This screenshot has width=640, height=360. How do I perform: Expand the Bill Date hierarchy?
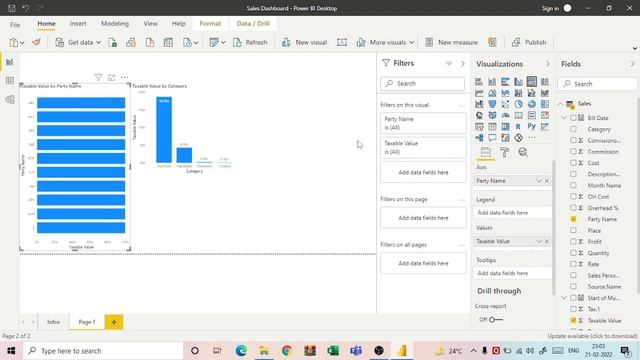click(564, 118)
